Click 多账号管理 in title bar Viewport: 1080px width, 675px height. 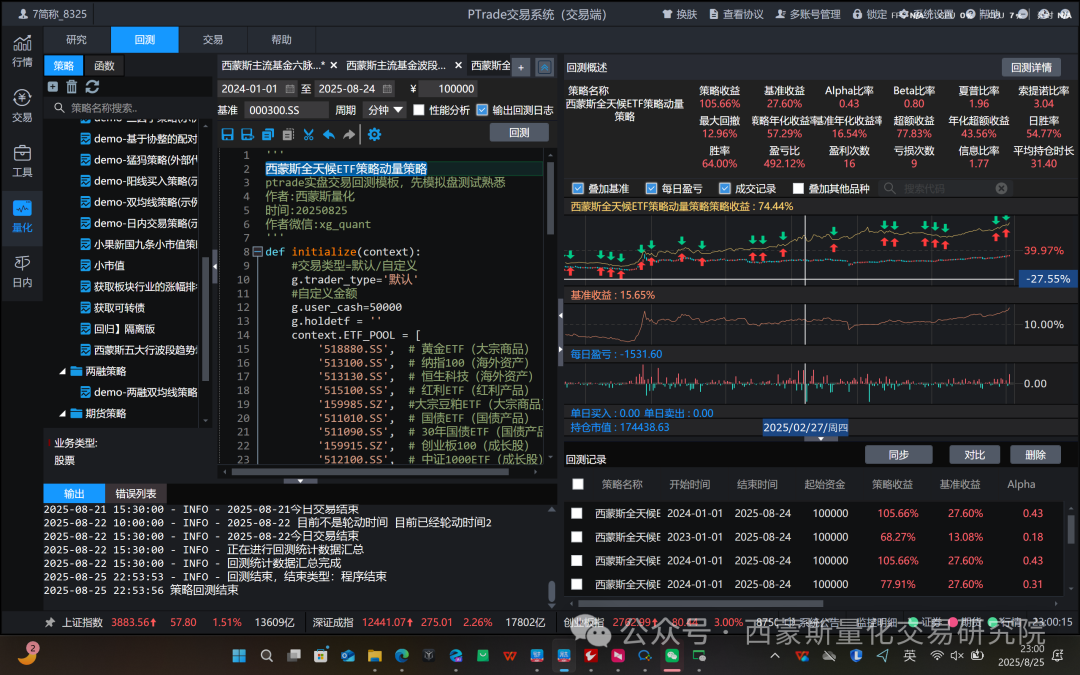[808, 14]
